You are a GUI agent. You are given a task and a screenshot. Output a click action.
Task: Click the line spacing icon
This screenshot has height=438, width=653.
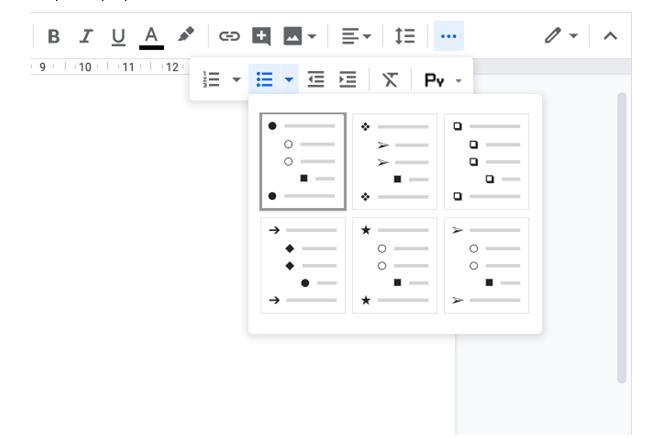(x=404, y=36)
